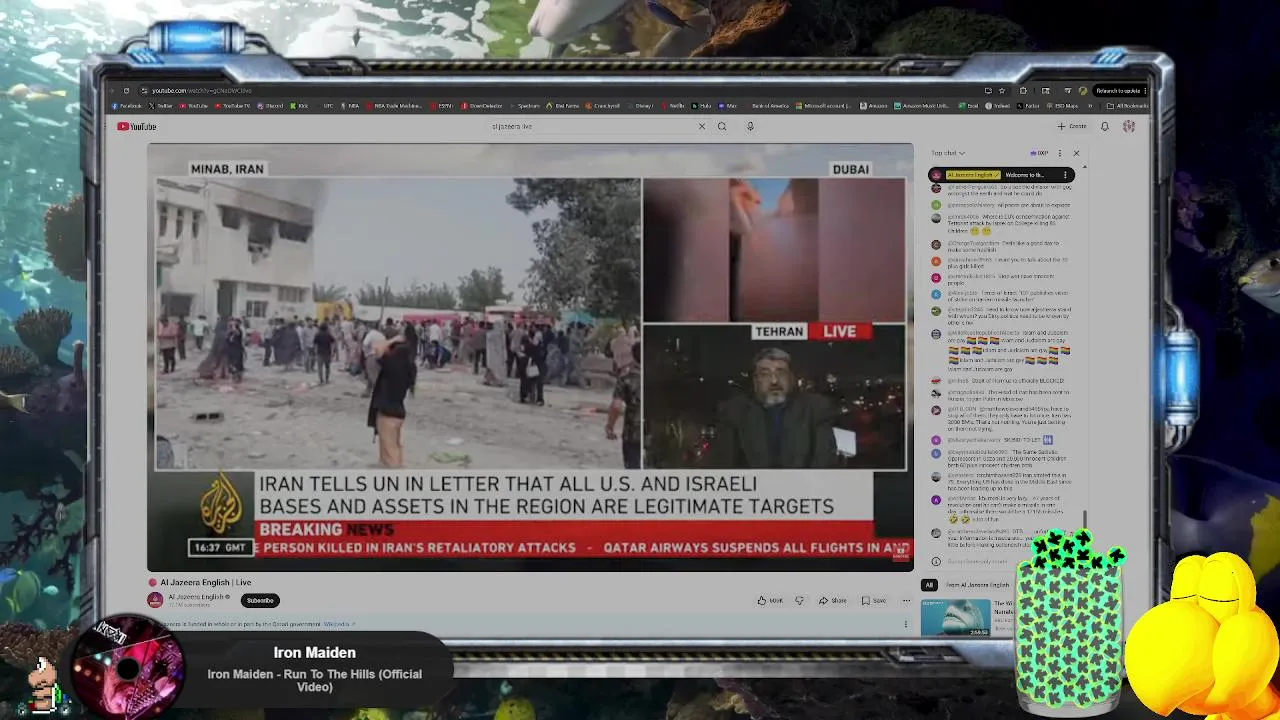Click the Al Jazeera live video player
Viewport: 1280px width, 720px height.
point(530,357)
